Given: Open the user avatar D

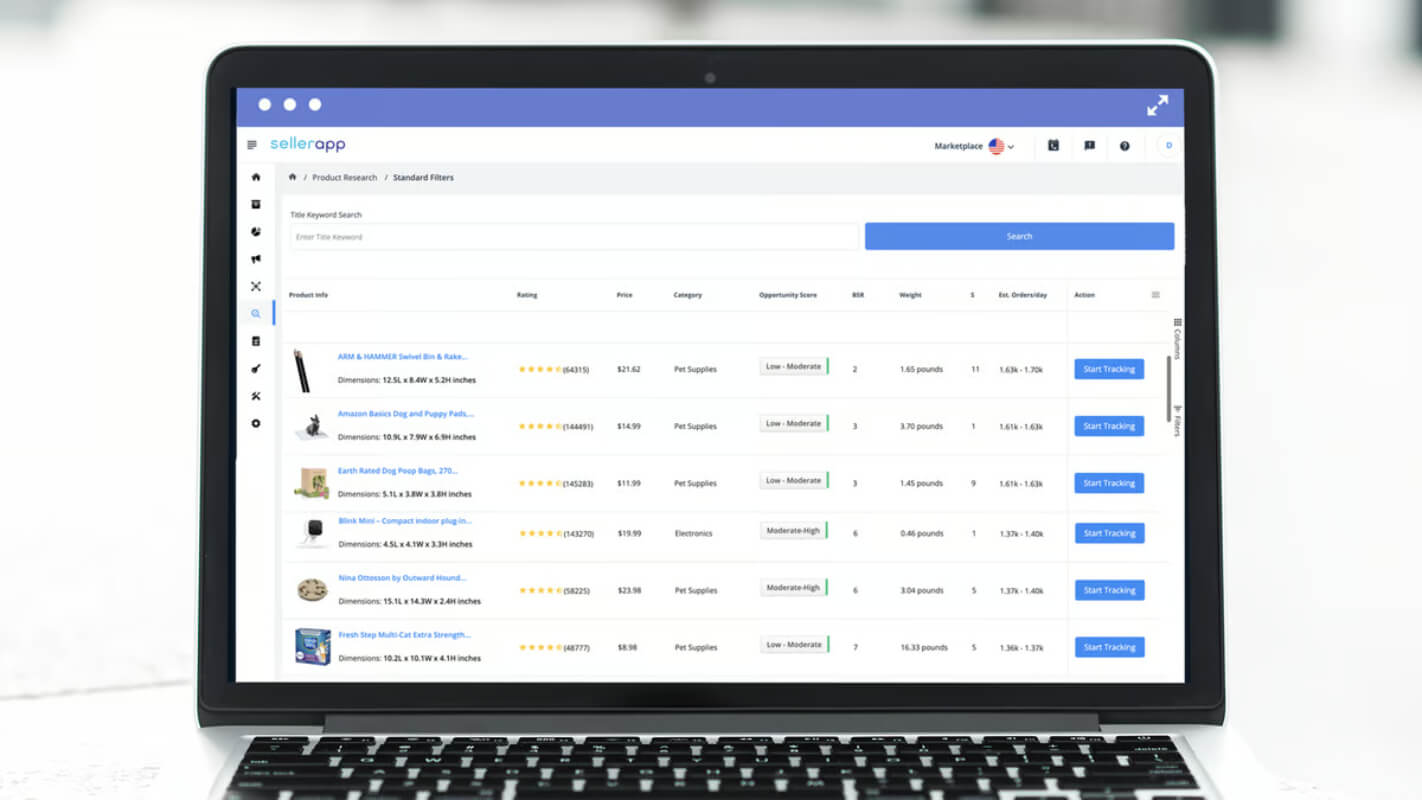Looking at the screenshot, I should 1168,146.
